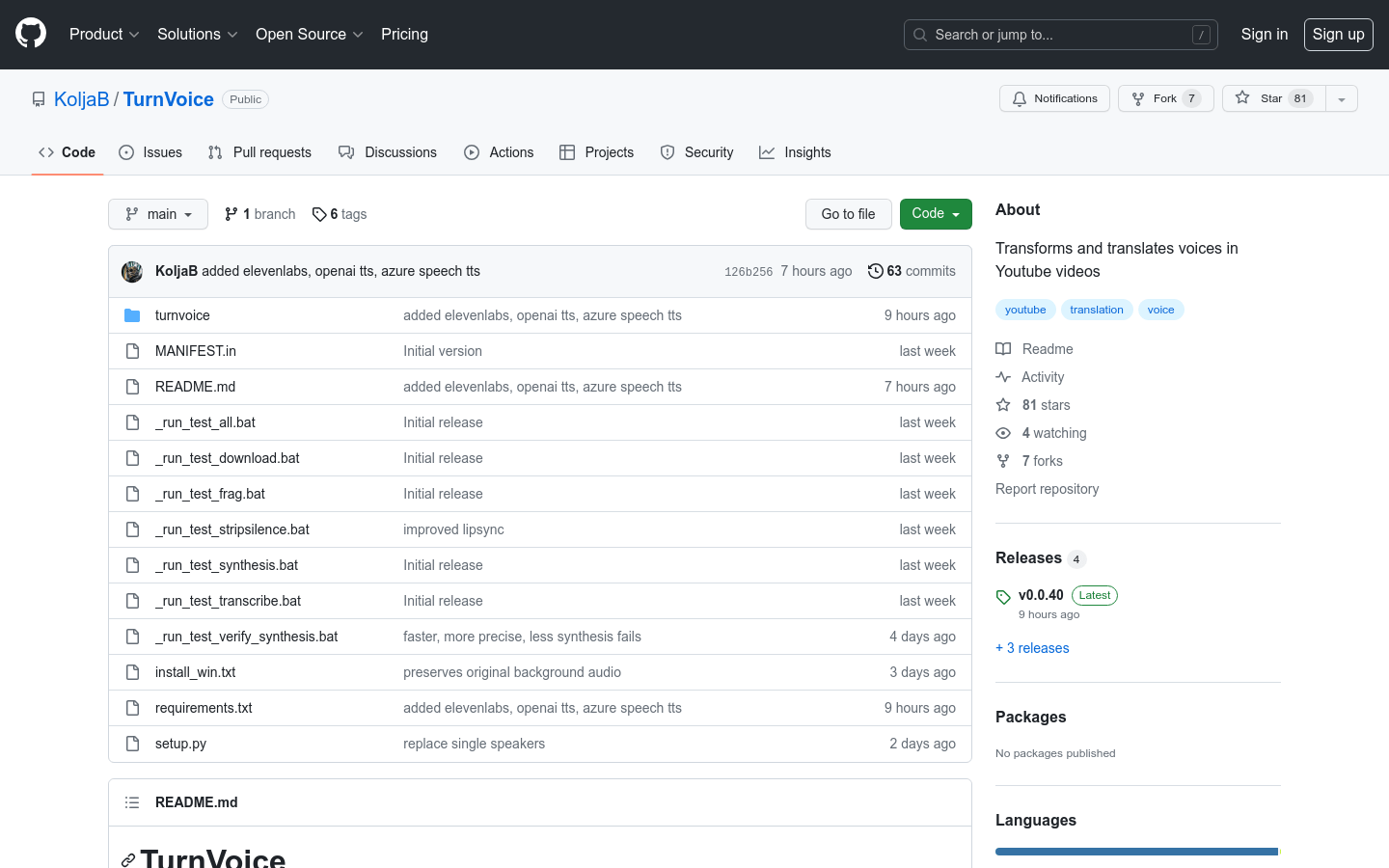Viewport: 1389px width, 868px height.
Task: Open the green Code dropdown
Action: [935, 214]
